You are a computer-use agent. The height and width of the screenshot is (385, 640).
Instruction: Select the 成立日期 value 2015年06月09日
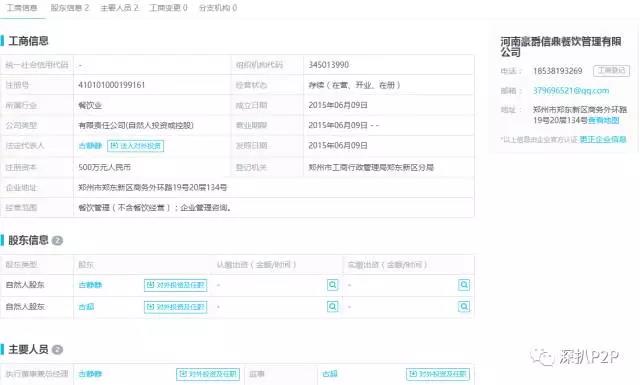pos(338,105)
